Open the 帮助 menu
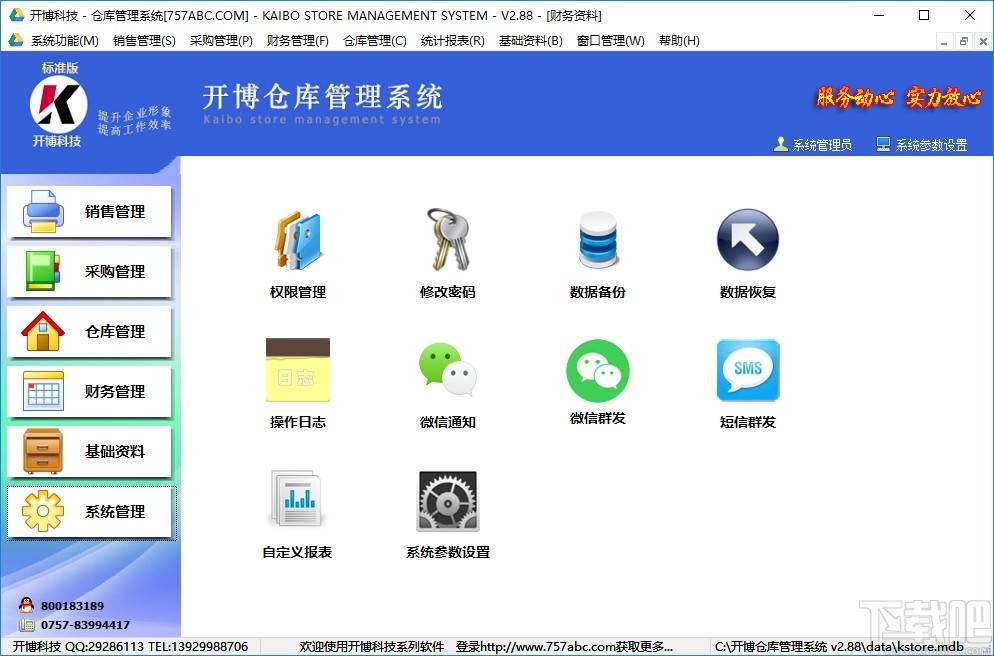Screen dimensions: 994x656 pos(679,40)
